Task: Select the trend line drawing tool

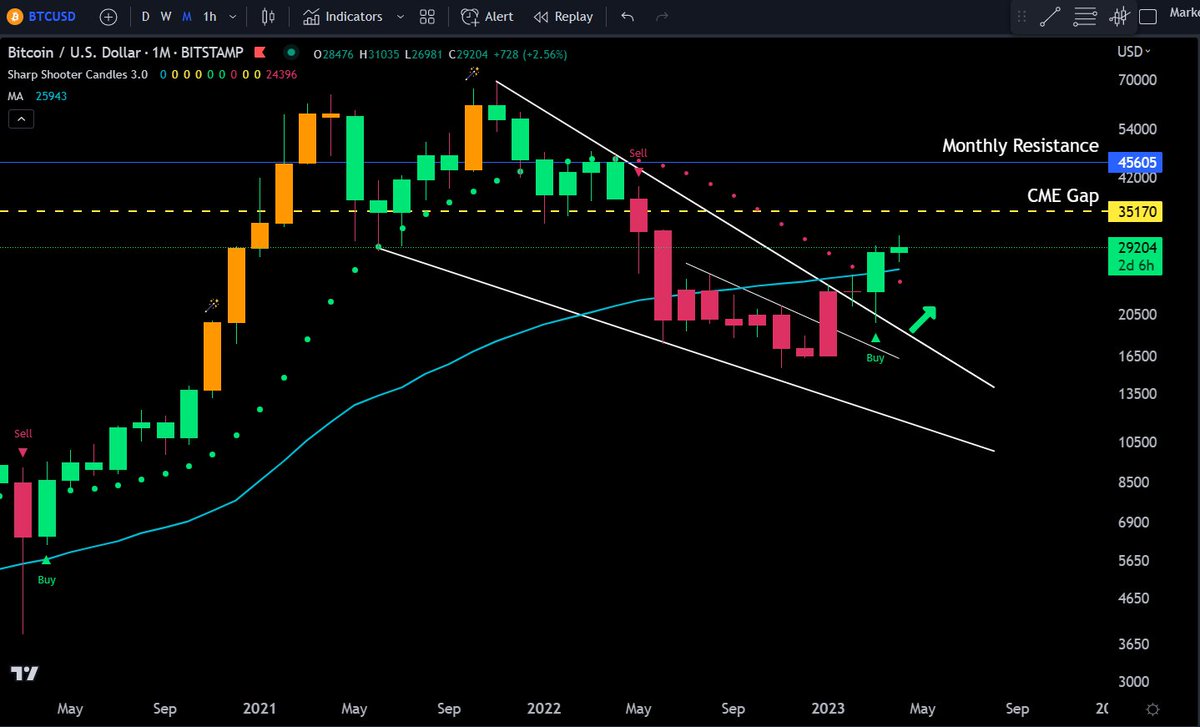Action: tap(1050, 16)
